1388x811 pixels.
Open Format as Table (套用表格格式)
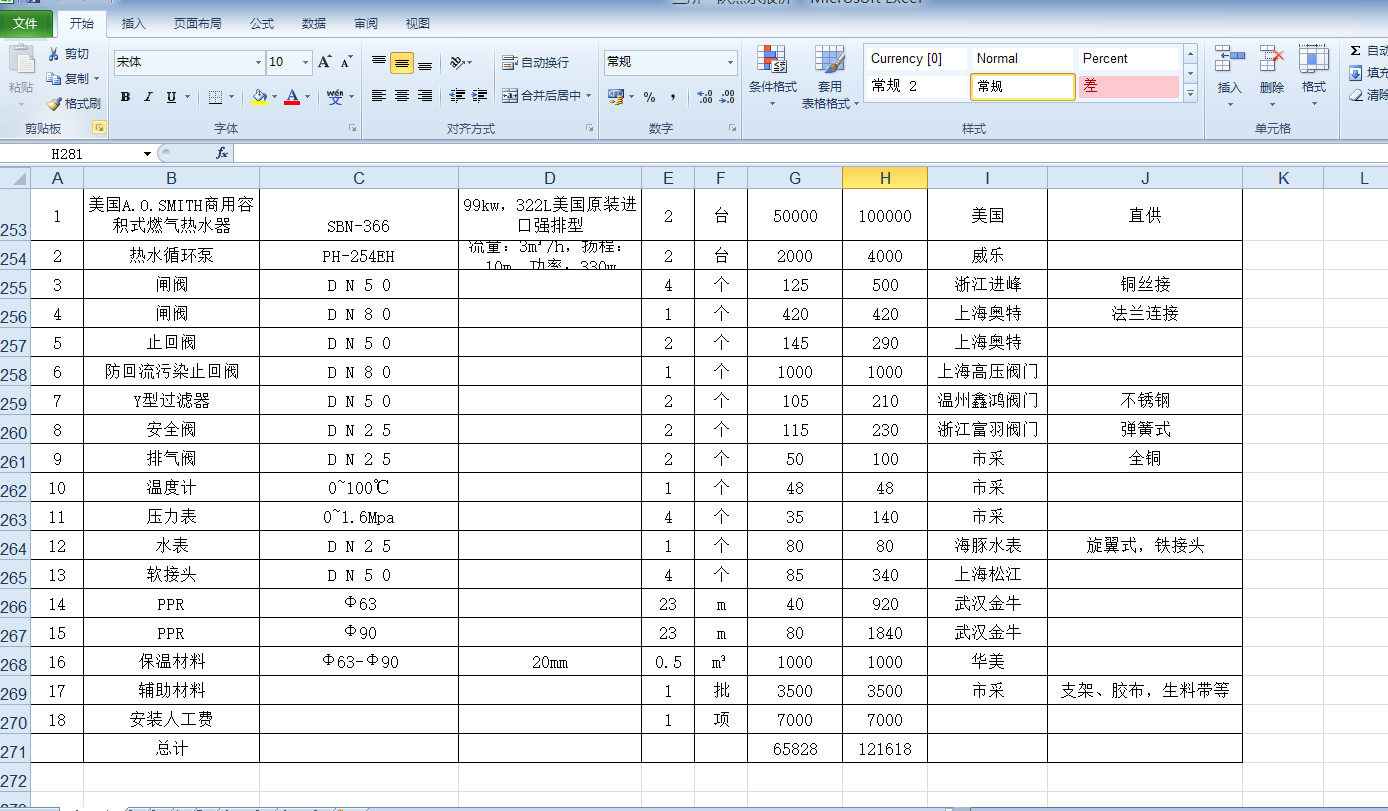point(830,77)
